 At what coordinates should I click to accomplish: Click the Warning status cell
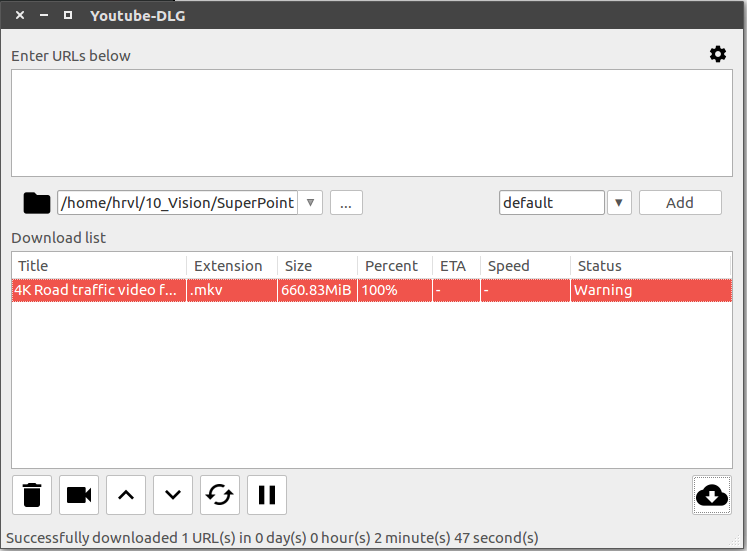[651, 290]
